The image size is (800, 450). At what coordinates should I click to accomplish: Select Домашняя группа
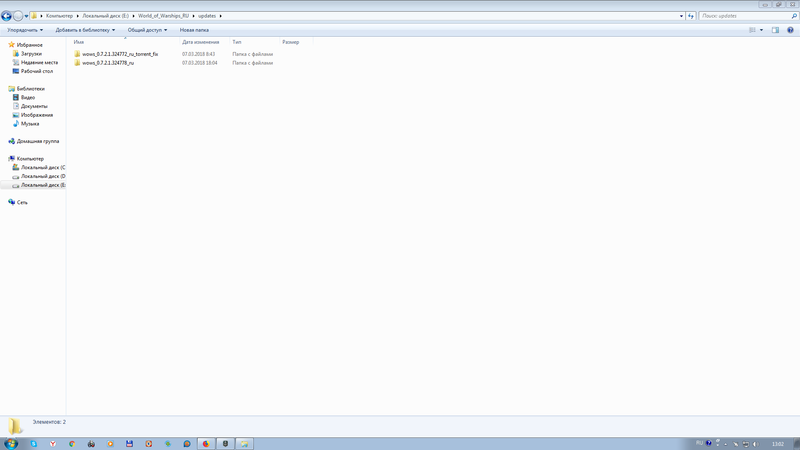tap(38, 141)
